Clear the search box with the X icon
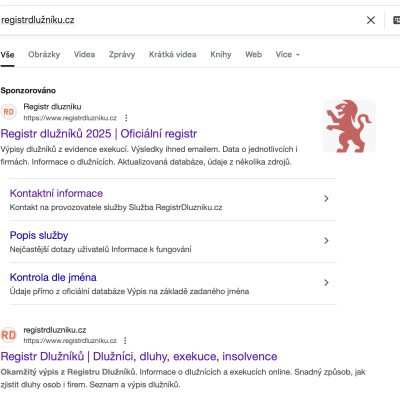Screen dimensions: 400x400 (x=371, y=20)
